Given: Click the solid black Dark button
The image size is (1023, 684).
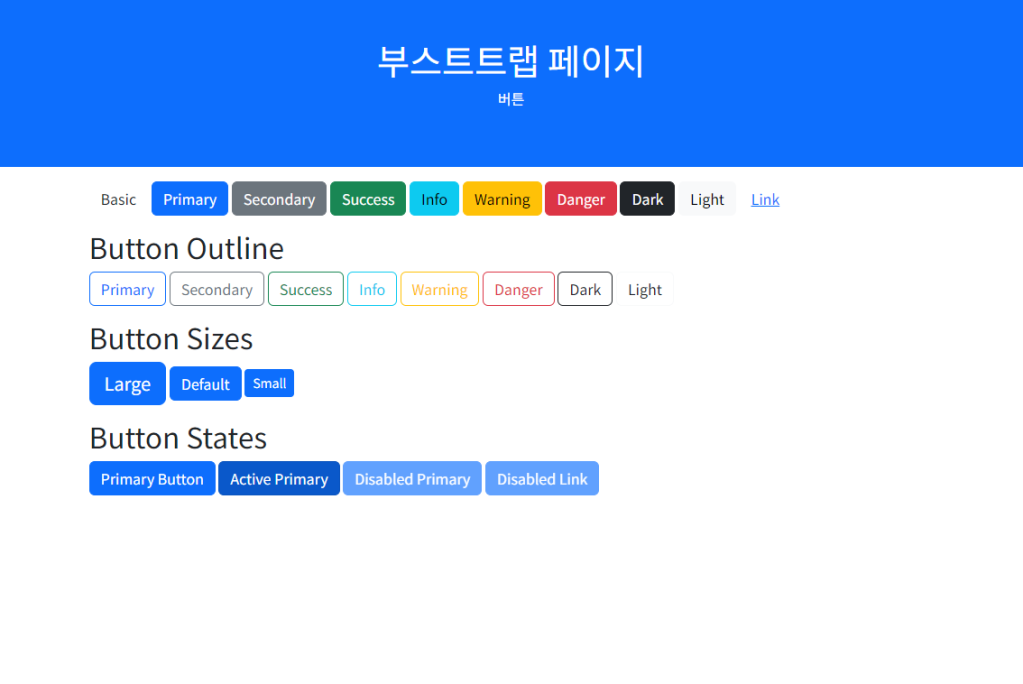Looking at the screenshot, I should point(647,199).
